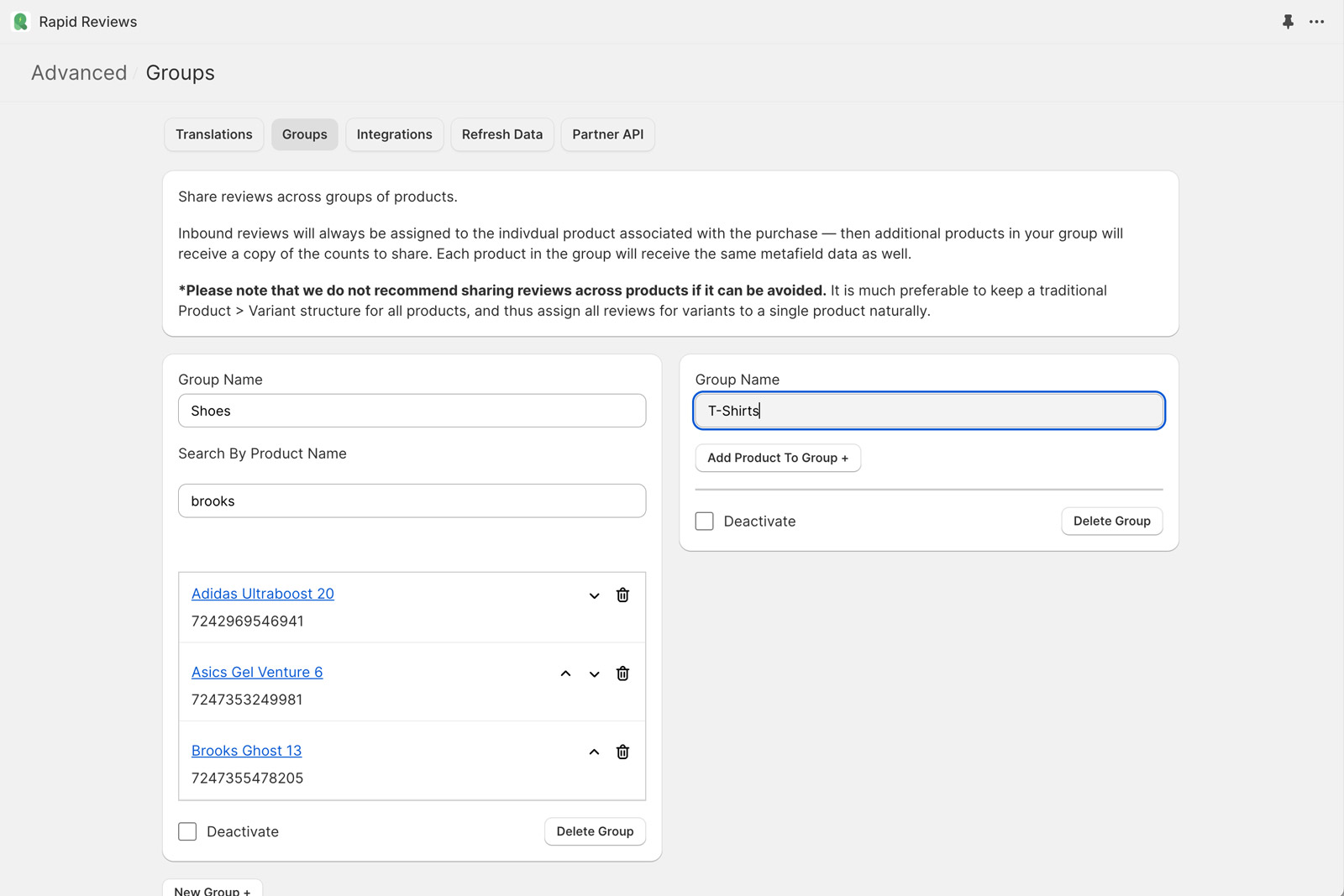Enable Deactivate checkbox for Shoes group
1344x896 pixels.
(187, 831)
